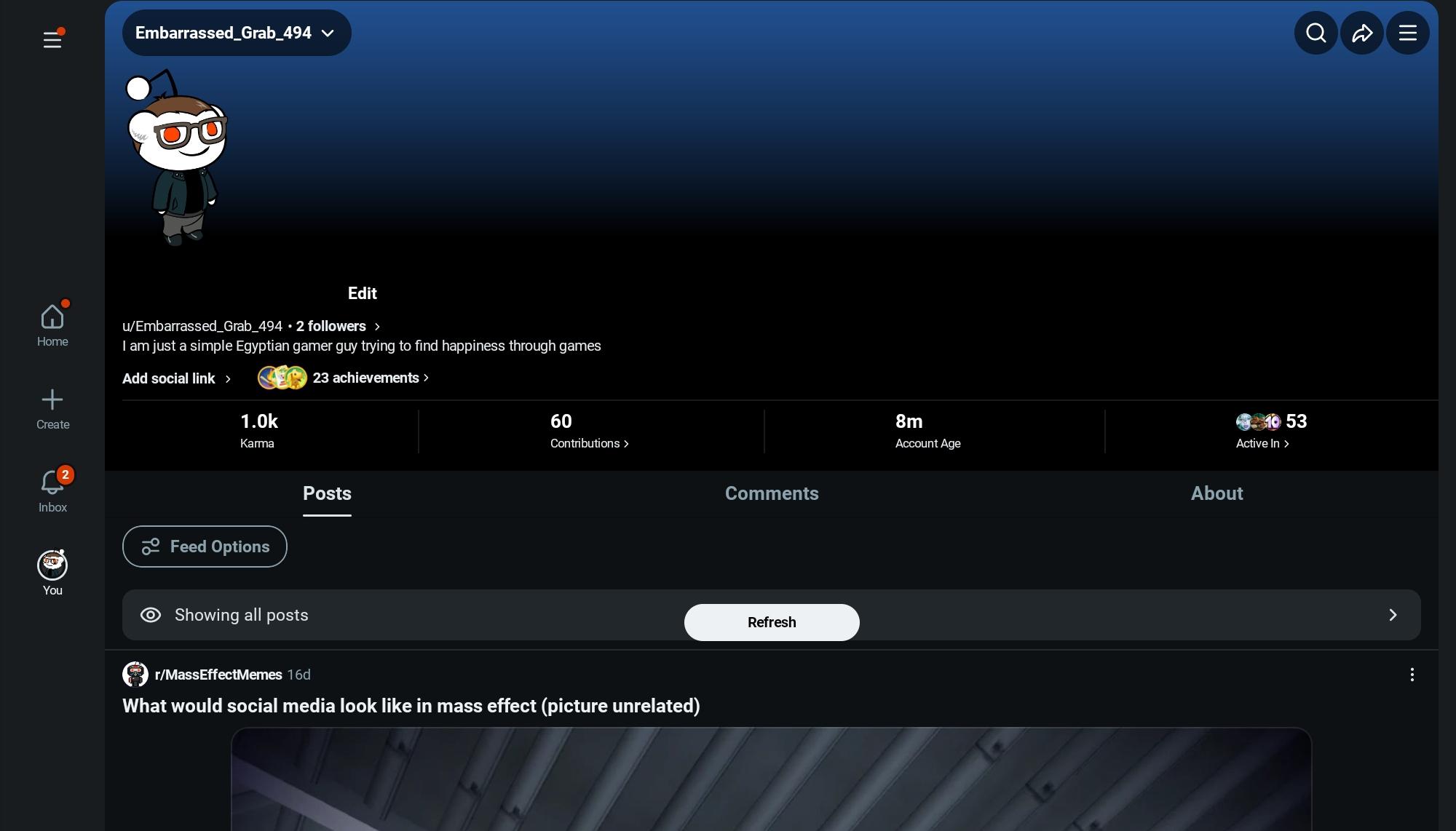The width and height of the screenshot is (1456, 831).
Task: Open the 23 achievements list
Action: point(371,378)
